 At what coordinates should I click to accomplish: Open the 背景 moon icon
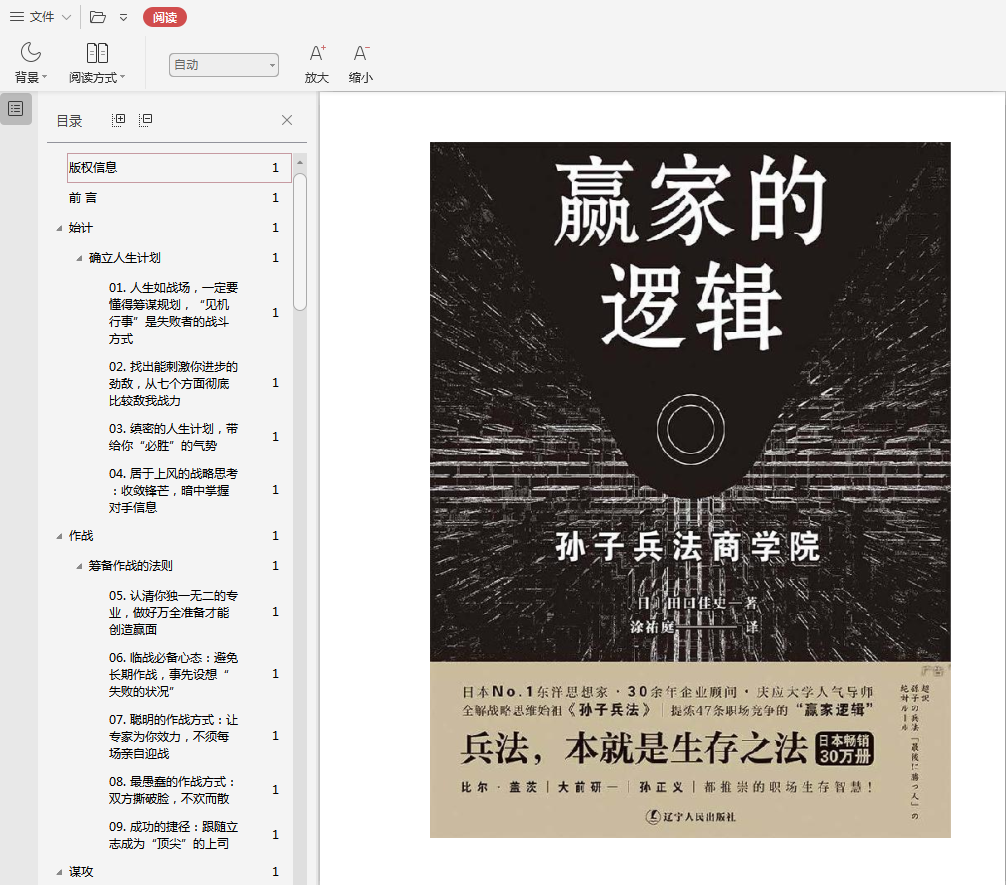(x=30, y=53)
